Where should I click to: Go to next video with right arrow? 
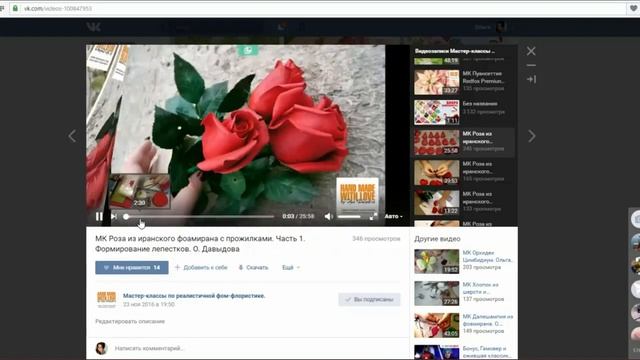(531, 136)
